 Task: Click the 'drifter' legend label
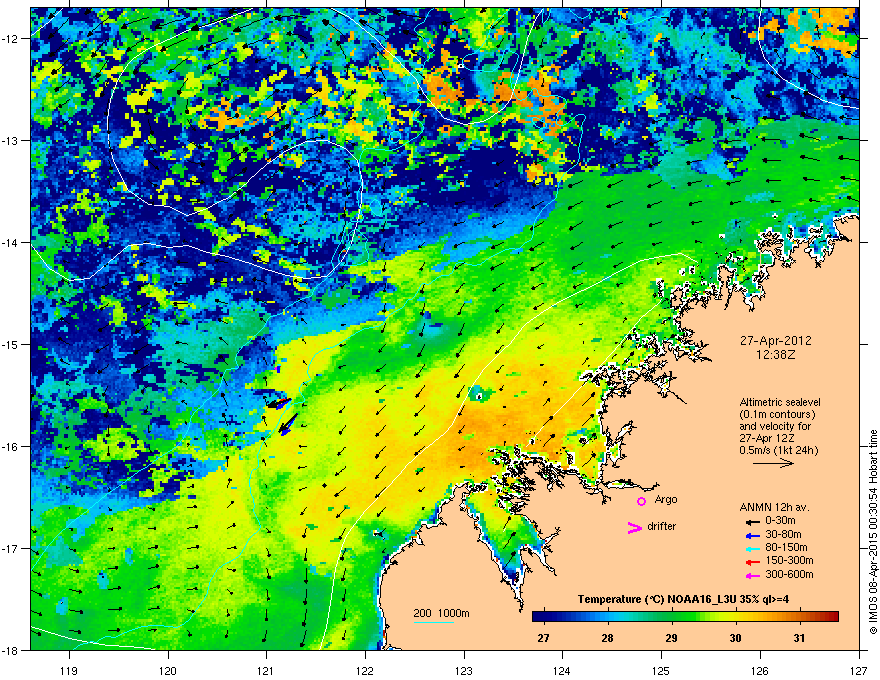click(x=662, y=526)
